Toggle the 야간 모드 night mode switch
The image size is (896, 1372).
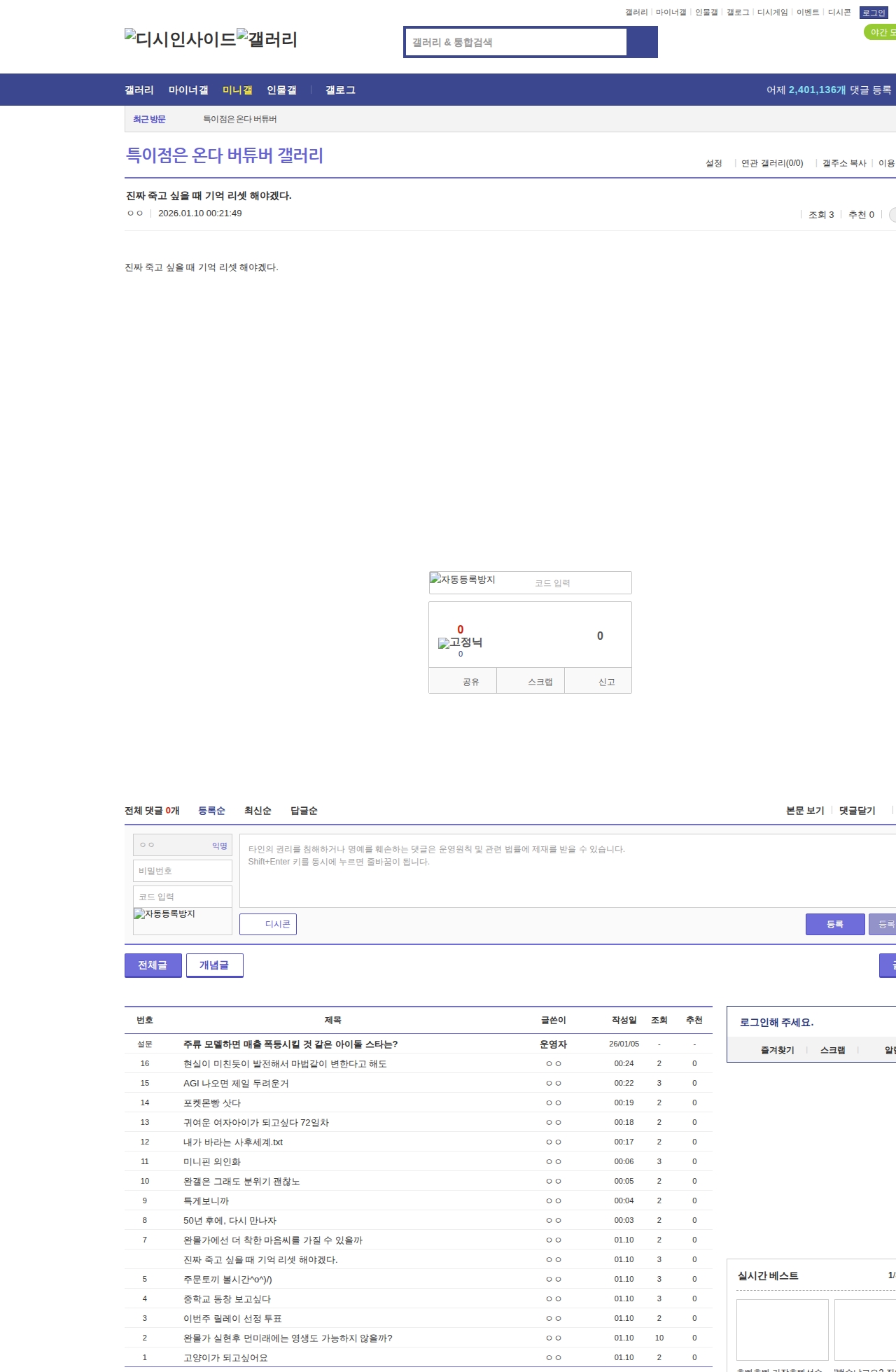880,32
